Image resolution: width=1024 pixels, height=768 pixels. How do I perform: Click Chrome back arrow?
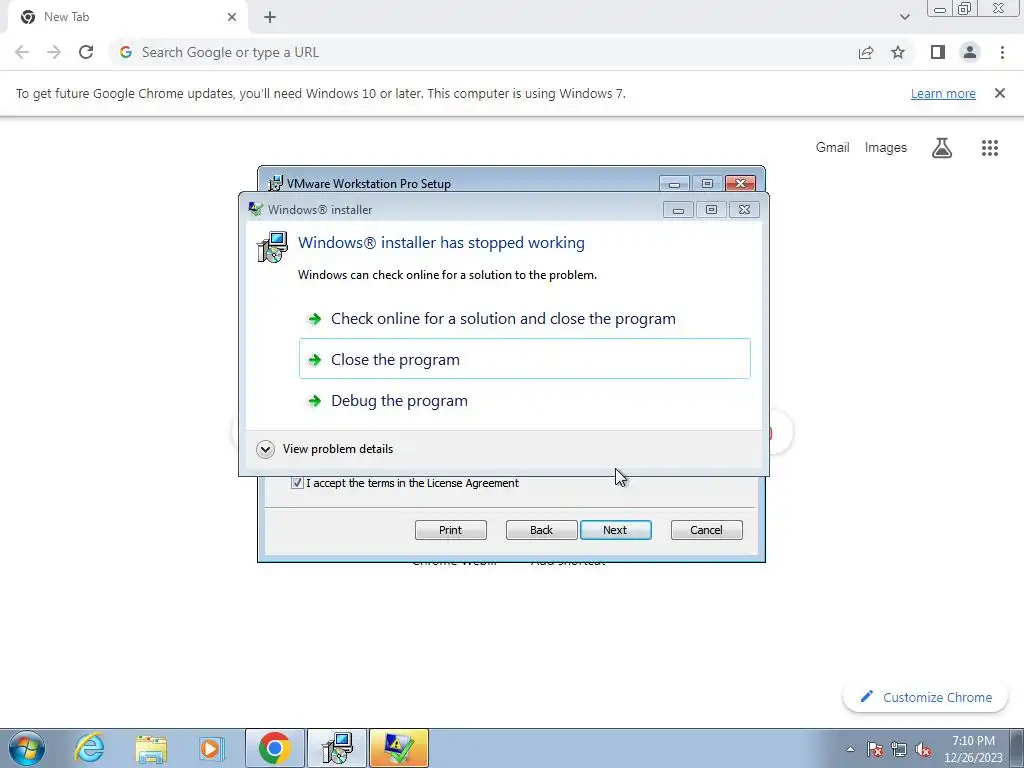click(22, 52)
